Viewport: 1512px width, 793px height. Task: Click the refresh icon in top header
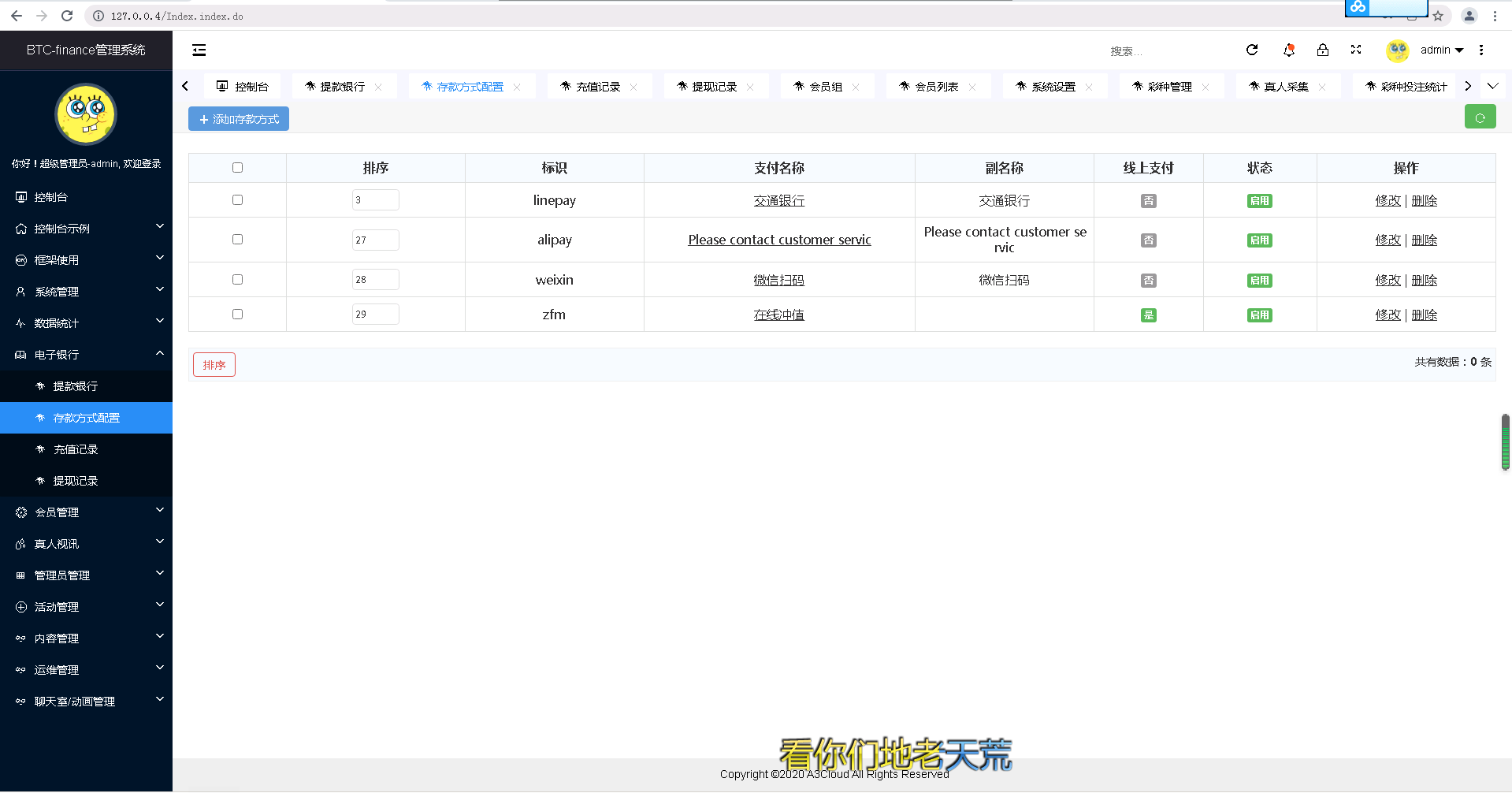tap(1252, 50)
